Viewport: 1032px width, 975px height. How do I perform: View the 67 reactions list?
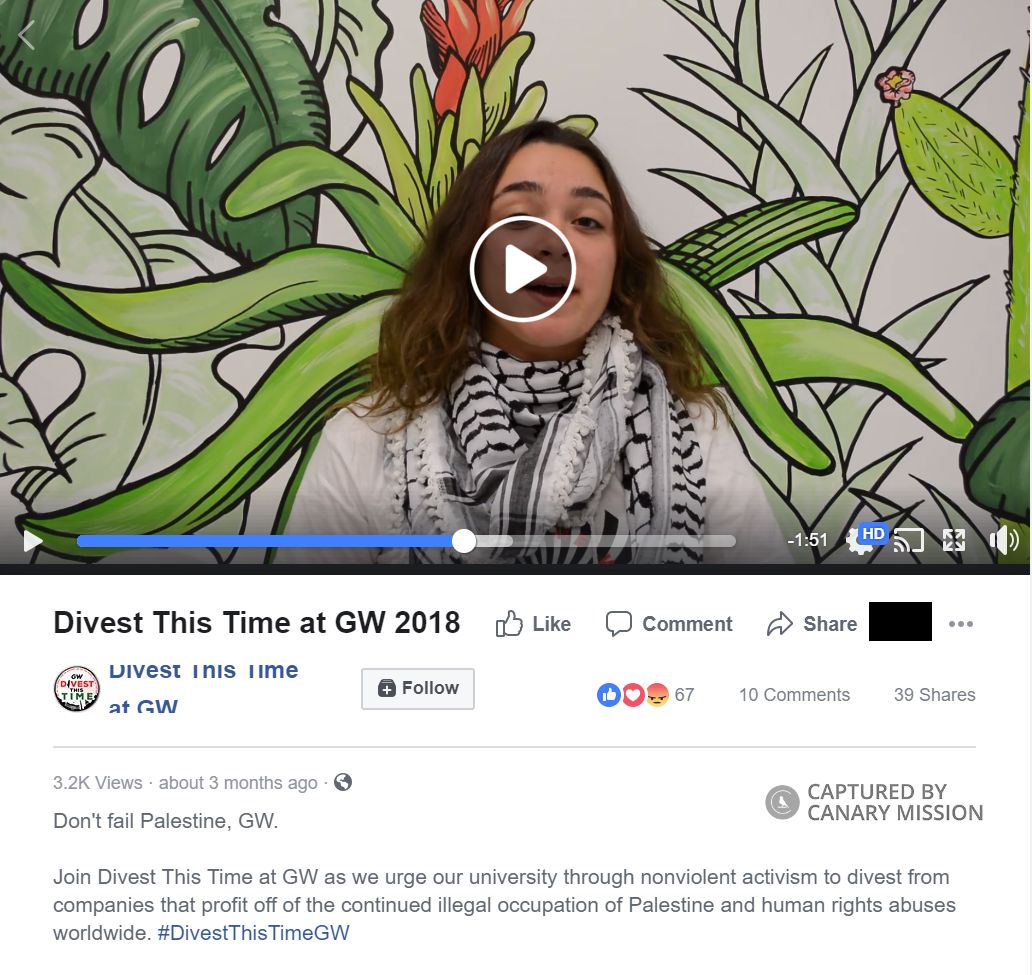(646, 695)
